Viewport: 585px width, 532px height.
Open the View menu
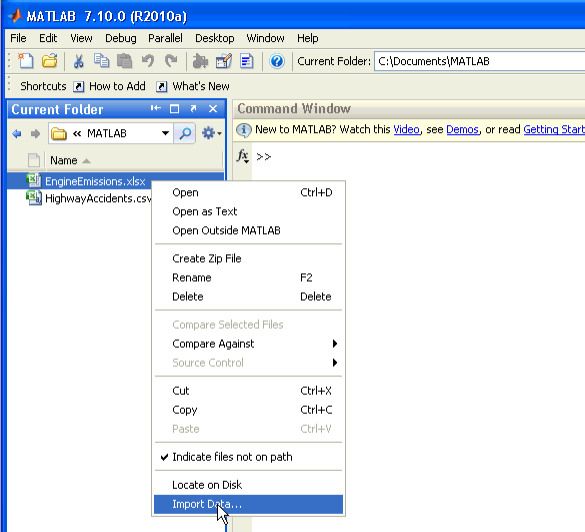(81, 38)
